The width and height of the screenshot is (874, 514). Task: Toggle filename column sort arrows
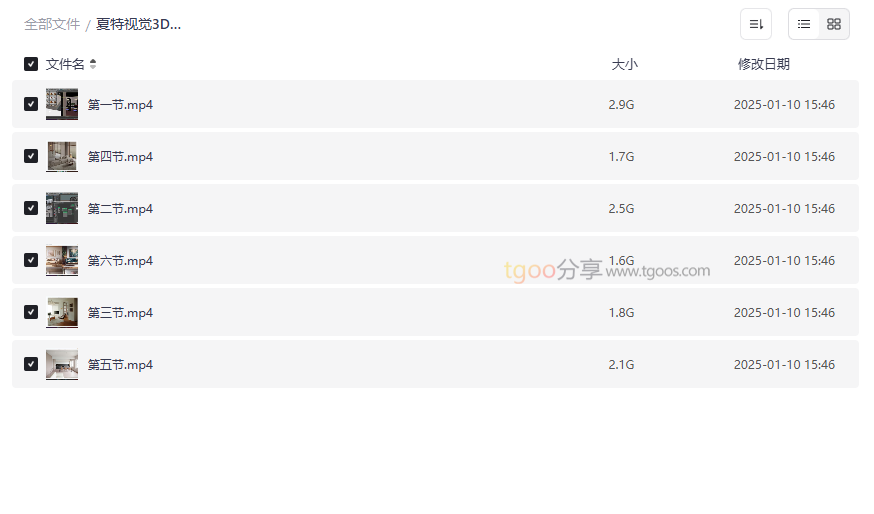click(93, 64)
